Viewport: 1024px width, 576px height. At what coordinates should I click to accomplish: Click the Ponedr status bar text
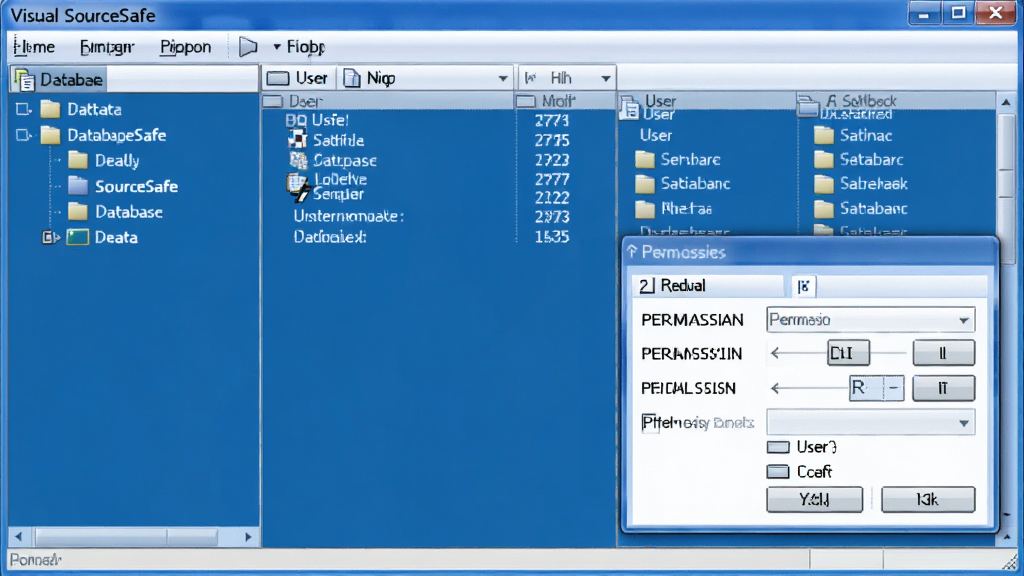35,560
